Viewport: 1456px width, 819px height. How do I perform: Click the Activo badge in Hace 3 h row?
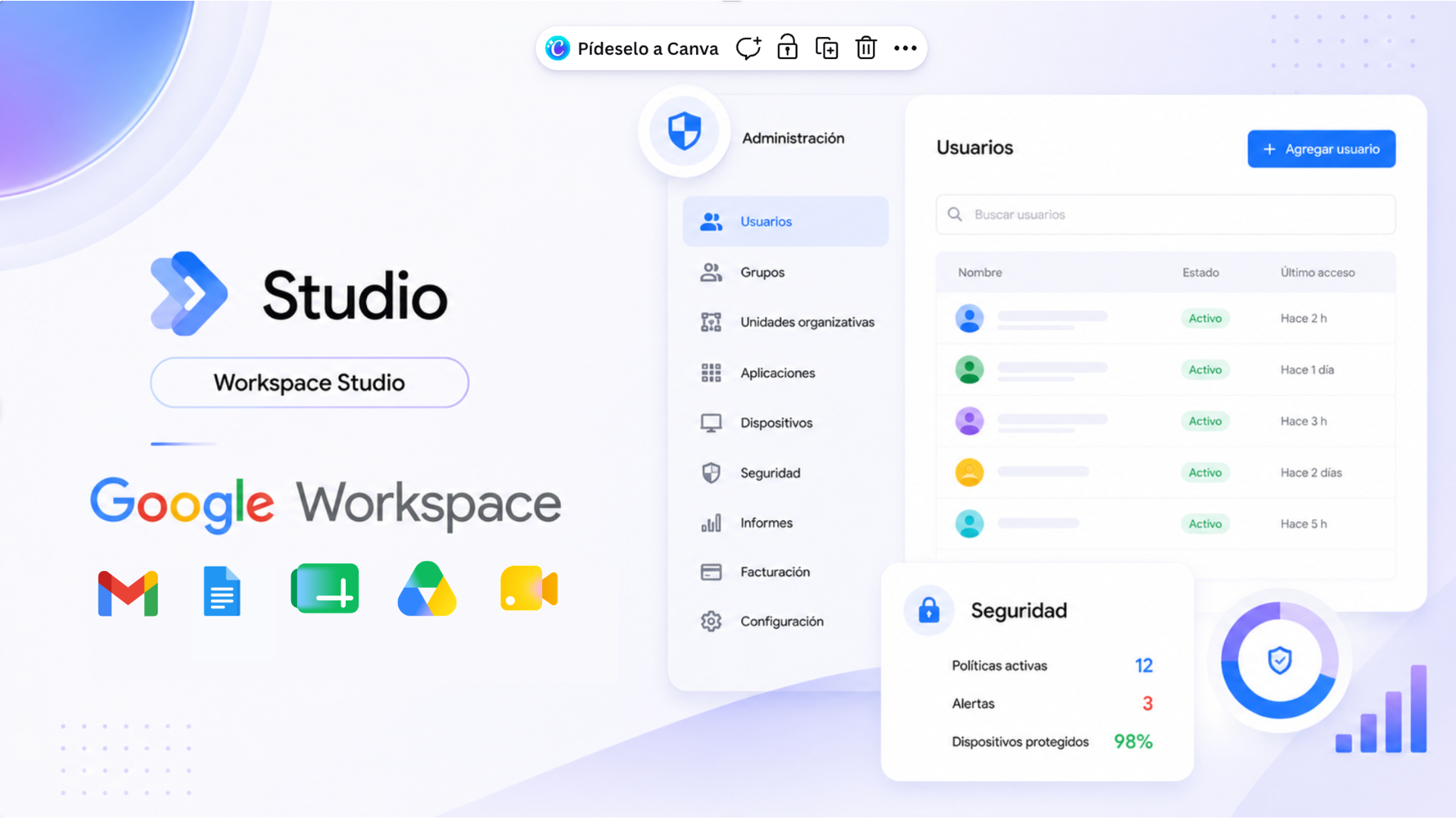pos(1205,422)
